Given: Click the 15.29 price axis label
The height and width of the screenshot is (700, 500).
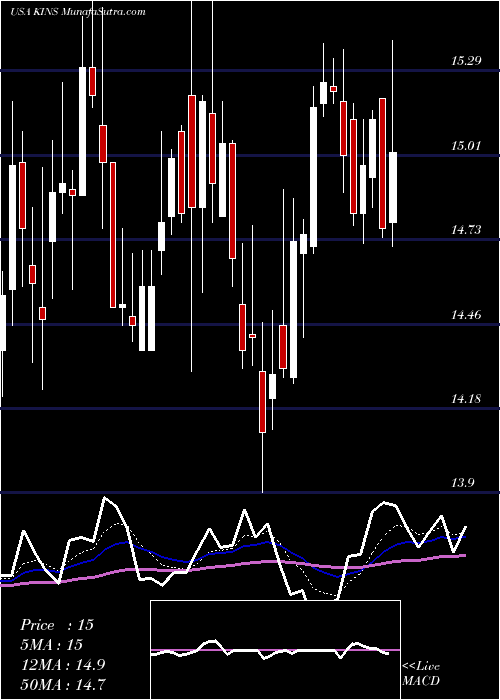Looking at the screenshot, I should [466, 61].
